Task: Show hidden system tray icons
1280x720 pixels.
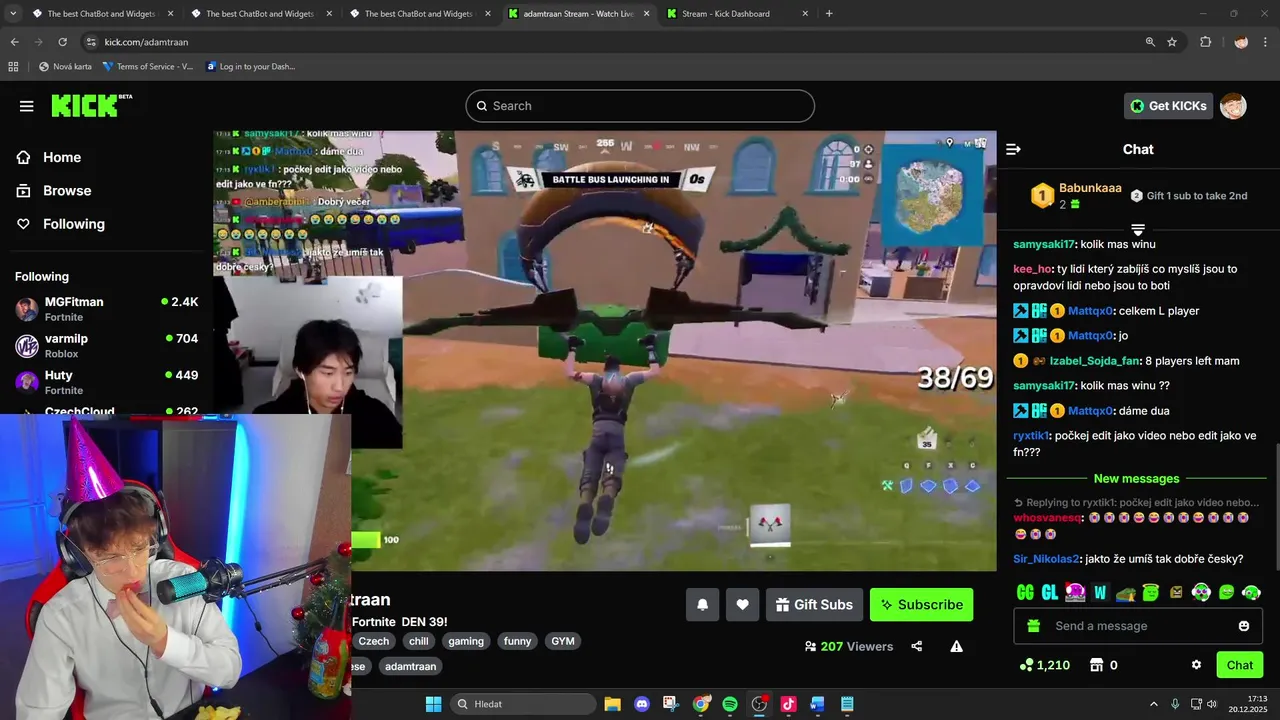Action: pyautogui.click(x=1153, y=704)
